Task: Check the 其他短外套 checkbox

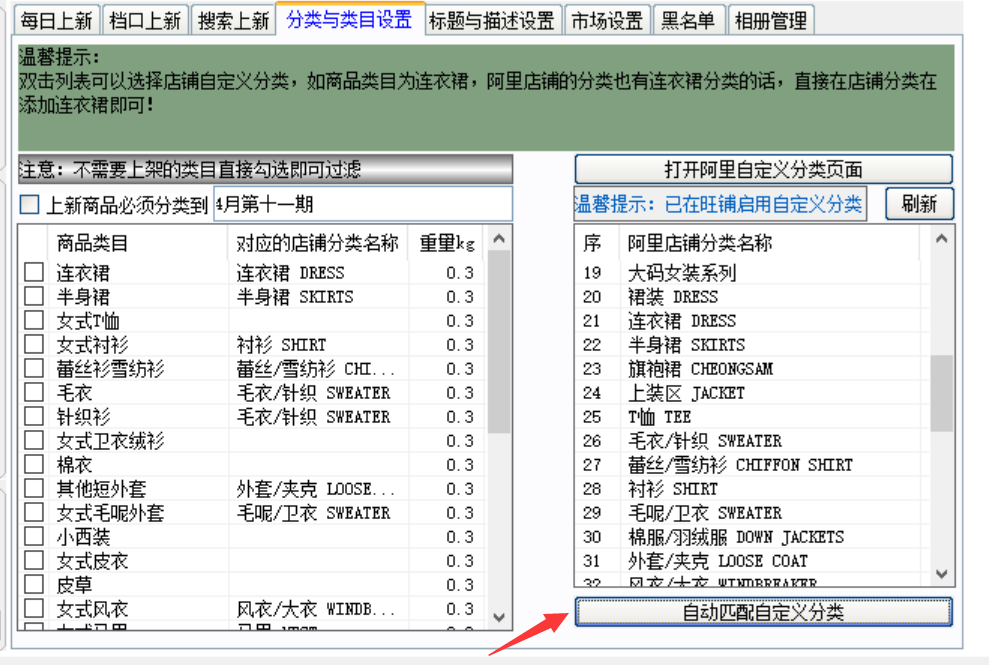Action: tap(33, 488)
